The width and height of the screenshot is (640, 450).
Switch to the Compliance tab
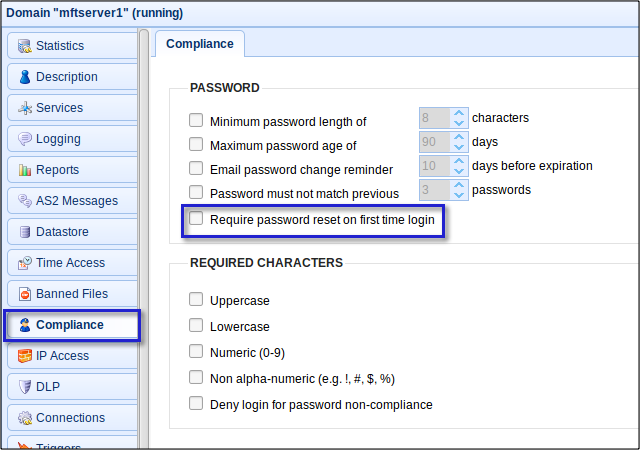coord(200,44)
